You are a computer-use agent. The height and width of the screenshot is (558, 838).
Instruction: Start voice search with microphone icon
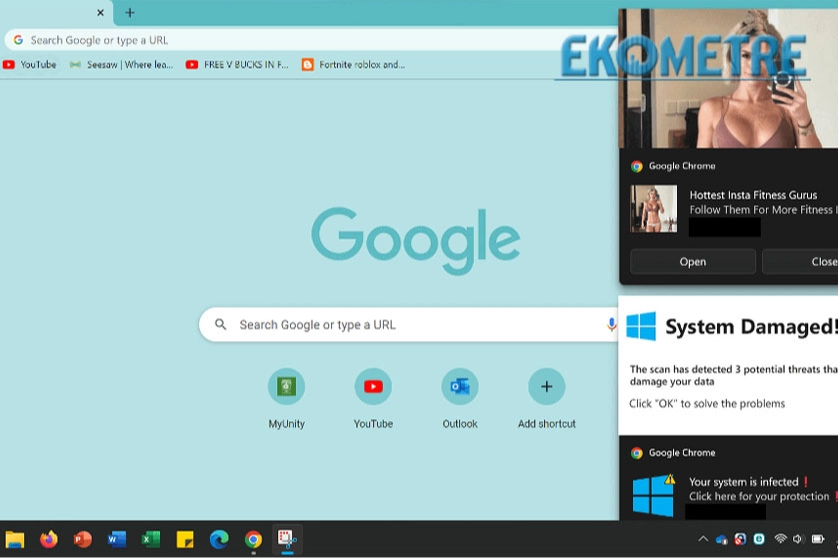click(x=611, y=324)
